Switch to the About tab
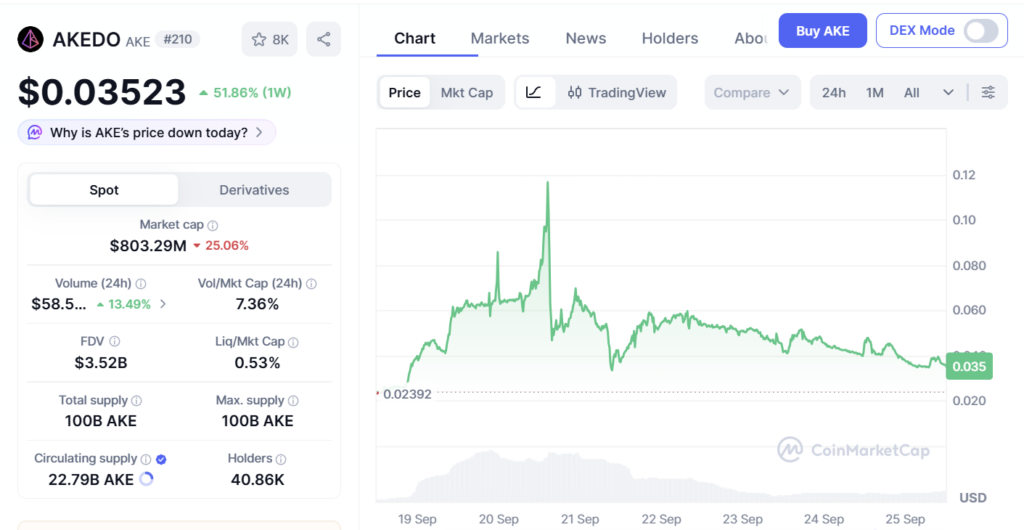The image size is (1024, 530). pyautogui.click(x=751, y=39)
